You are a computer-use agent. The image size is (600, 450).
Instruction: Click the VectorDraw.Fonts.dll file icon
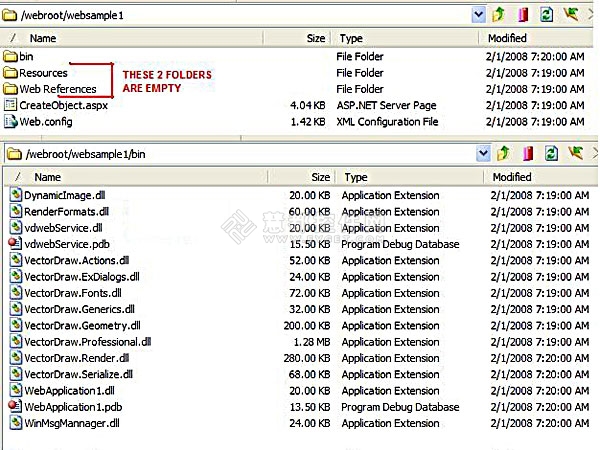pyautogui.click(x=15, y=293)
